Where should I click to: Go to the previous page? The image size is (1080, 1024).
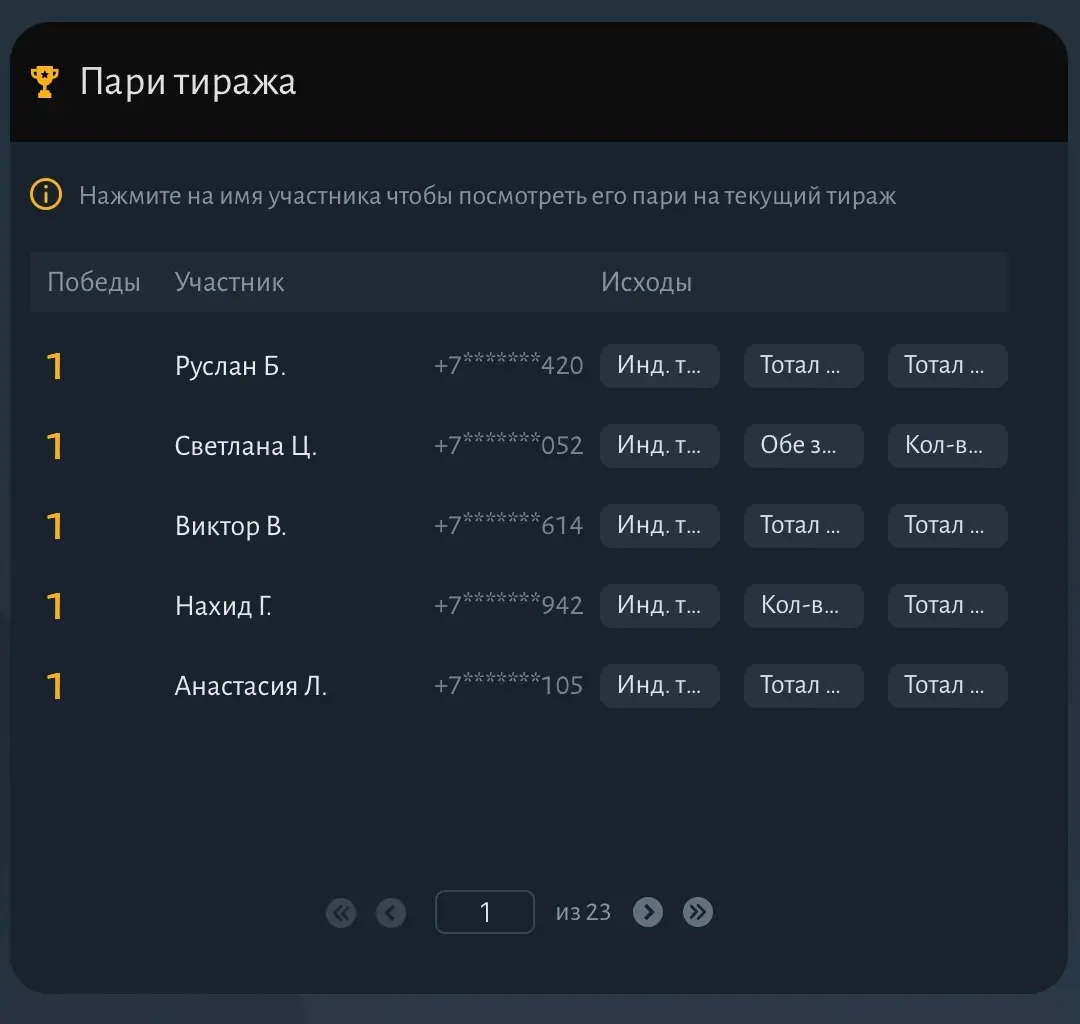point(391,912)
